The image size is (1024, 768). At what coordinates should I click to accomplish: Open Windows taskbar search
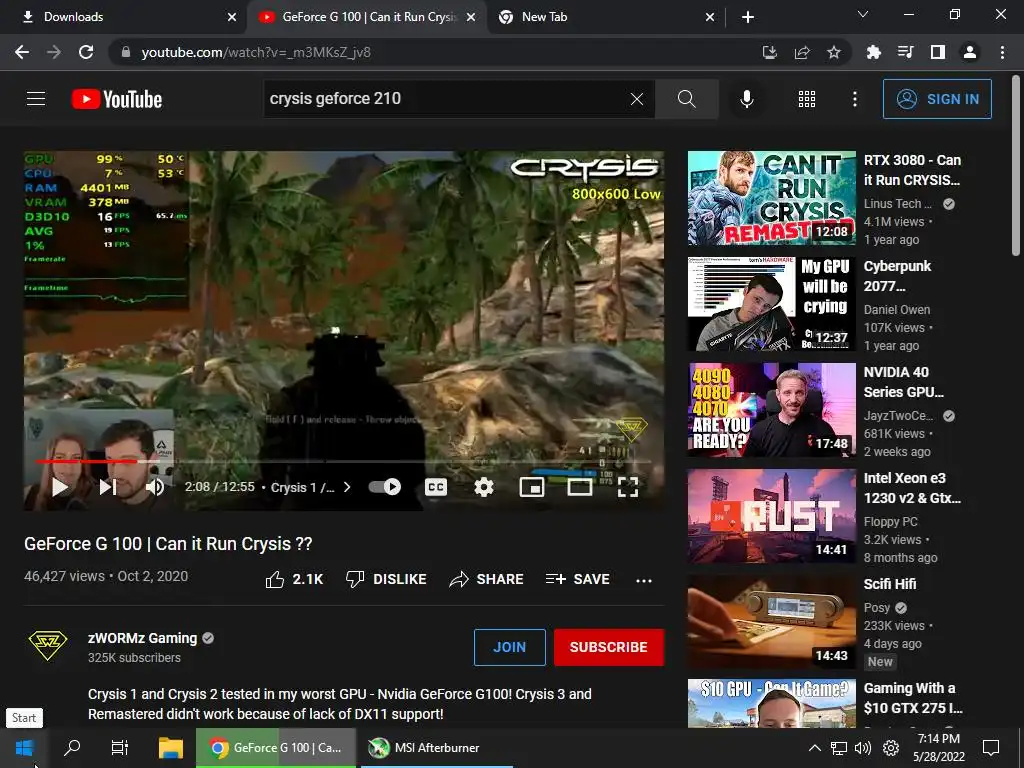click(72, 748)
